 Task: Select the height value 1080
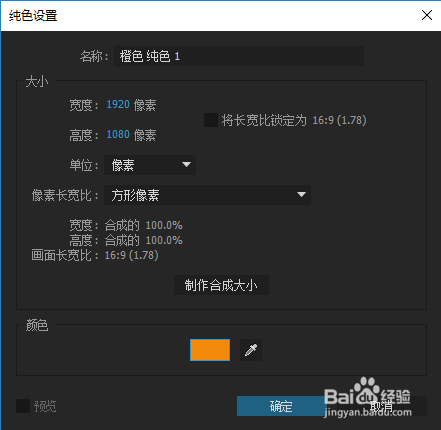pyautogui.click(x=118, y=135)
